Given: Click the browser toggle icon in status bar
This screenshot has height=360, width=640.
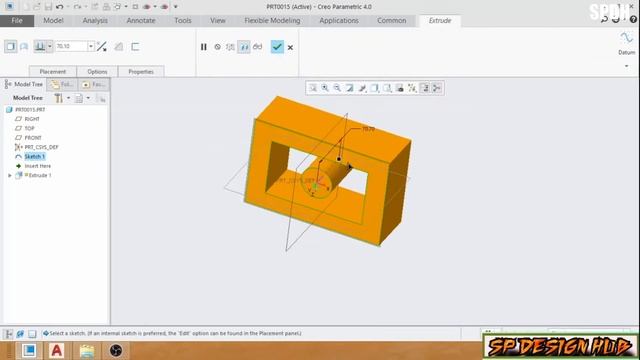Looking at the screenshot, I should click(x=20, y=334).
